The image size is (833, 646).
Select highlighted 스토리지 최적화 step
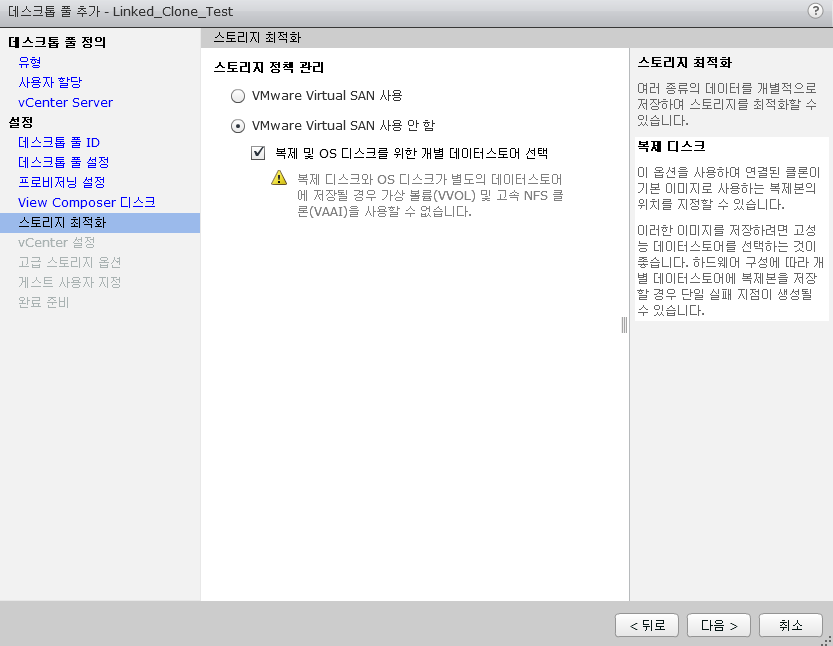(100, 223)
